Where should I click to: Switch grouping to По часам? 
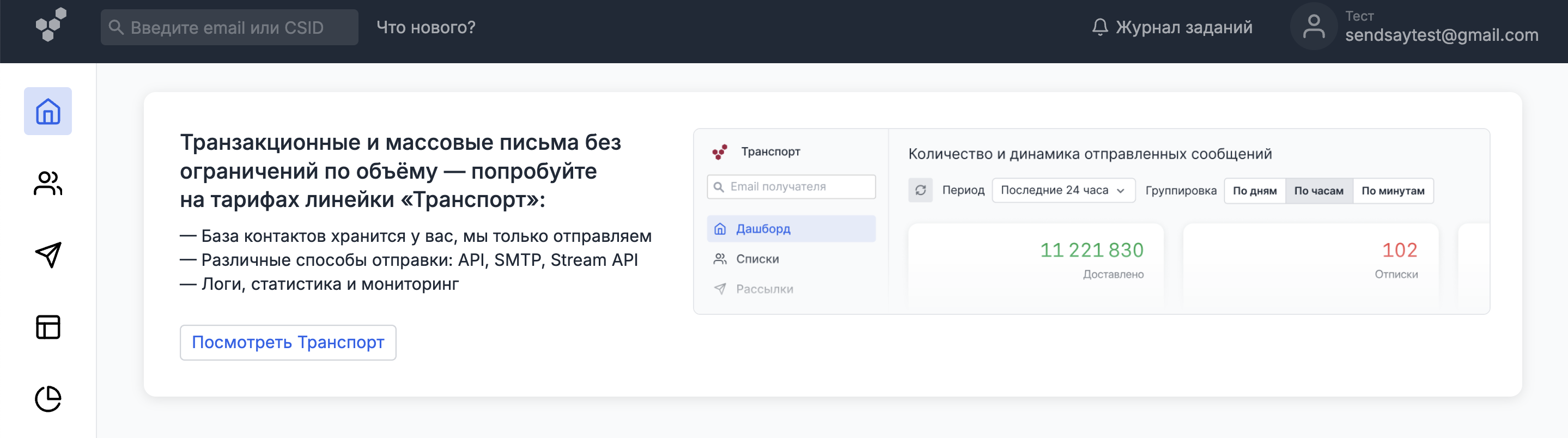click(1318, 191)
